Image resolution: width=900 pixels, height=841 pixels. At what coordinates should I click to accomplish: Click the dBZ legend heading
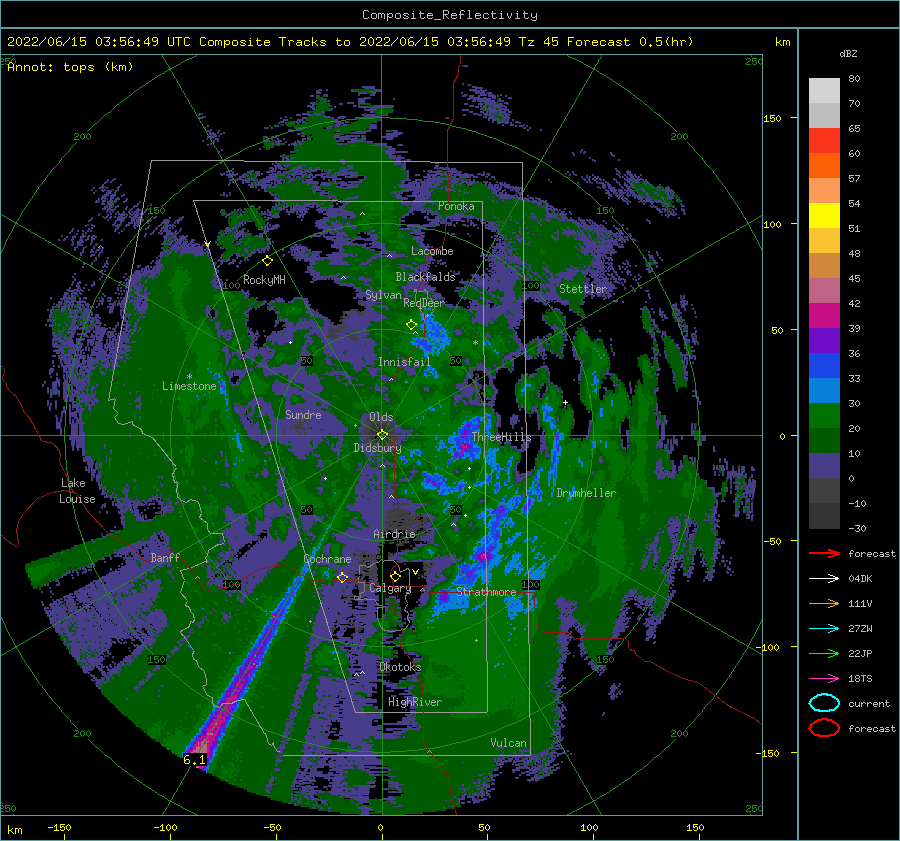tap(848, 53)
